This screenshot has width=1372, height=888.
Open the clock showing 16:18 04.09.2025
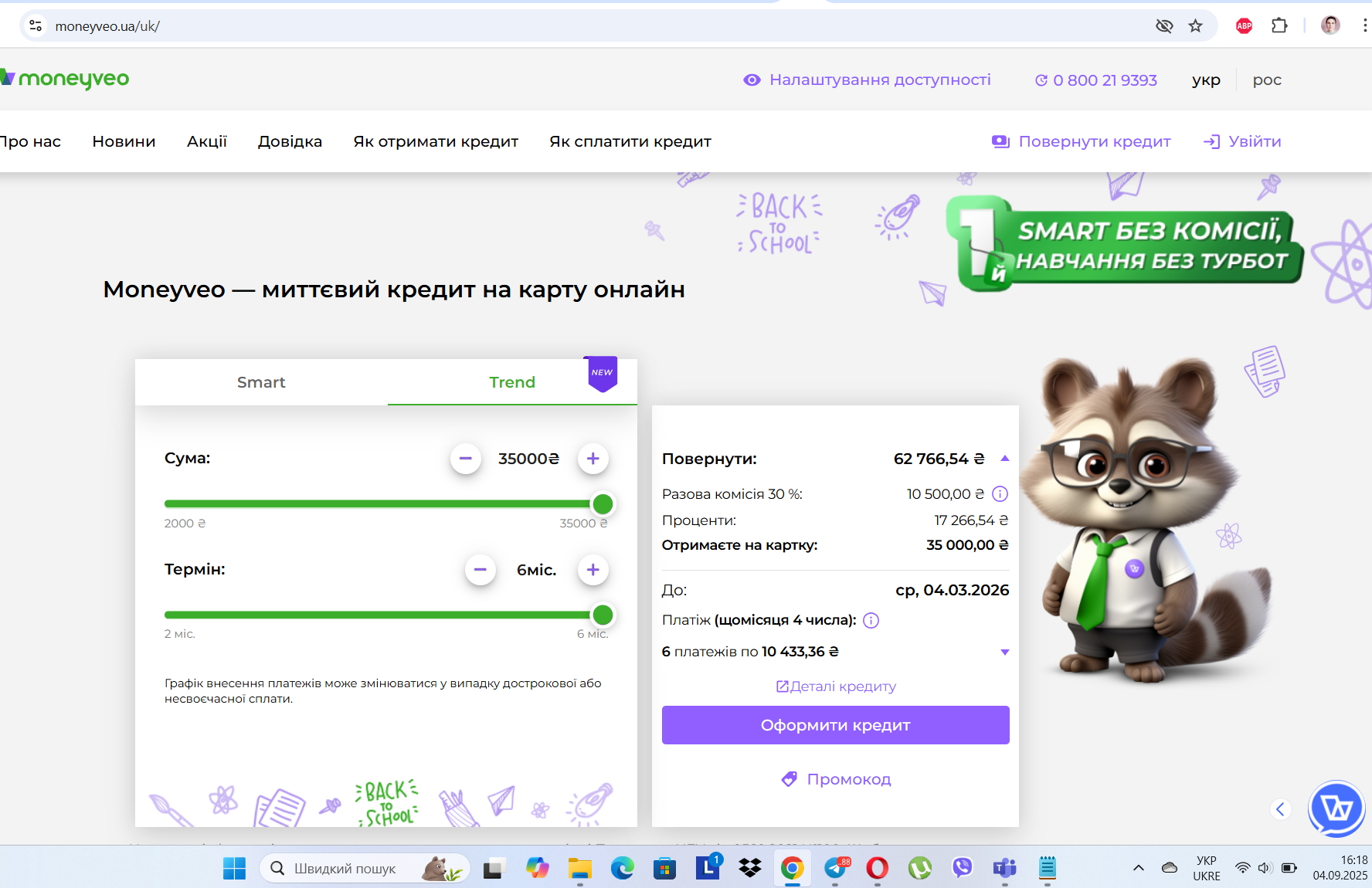point(1340,868)
